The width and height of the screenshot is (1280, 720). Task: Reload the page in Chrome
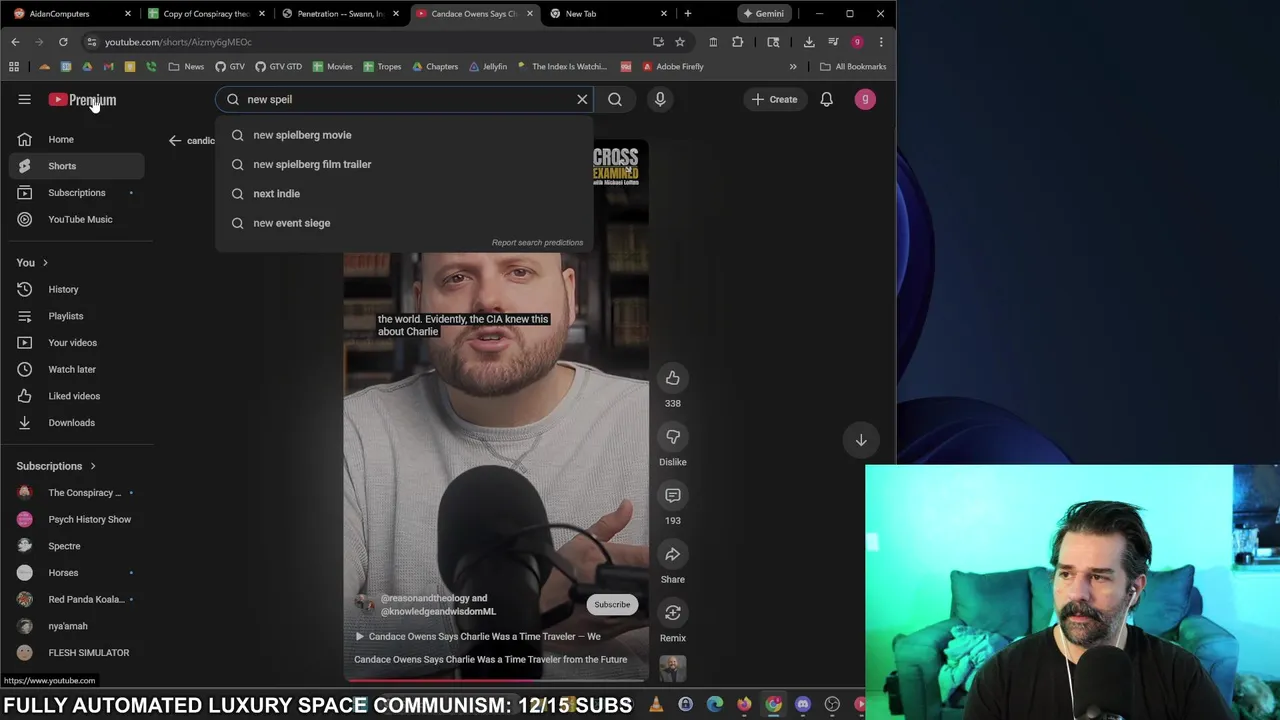pos(63,42)
